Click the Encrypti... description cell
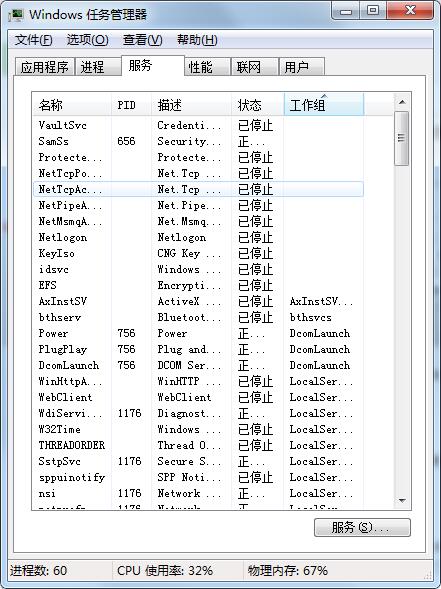 coord(189,285)
